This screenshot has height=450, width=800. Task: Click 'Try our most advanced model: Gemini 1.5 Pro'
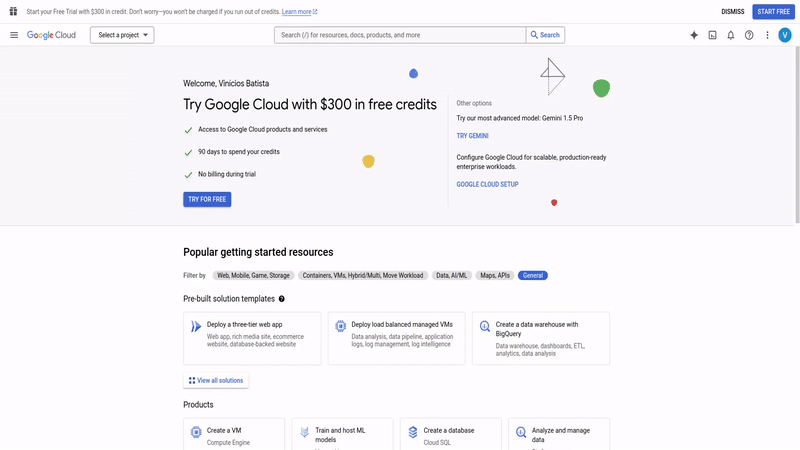click(519, 118)
